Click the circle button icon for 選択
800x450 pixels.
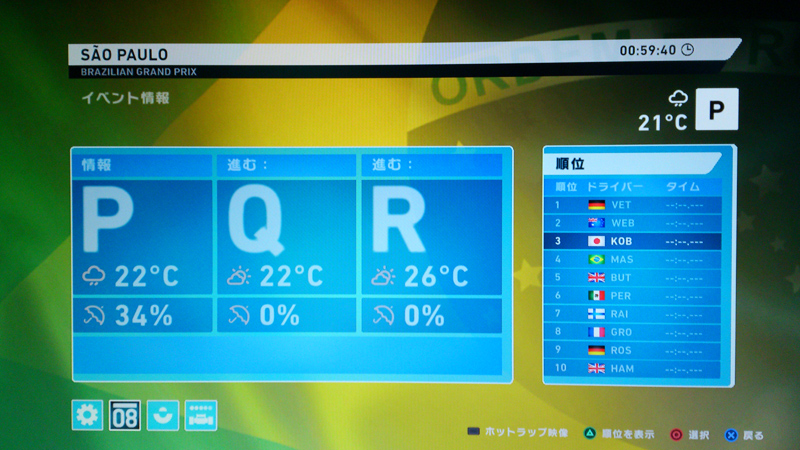676,435
